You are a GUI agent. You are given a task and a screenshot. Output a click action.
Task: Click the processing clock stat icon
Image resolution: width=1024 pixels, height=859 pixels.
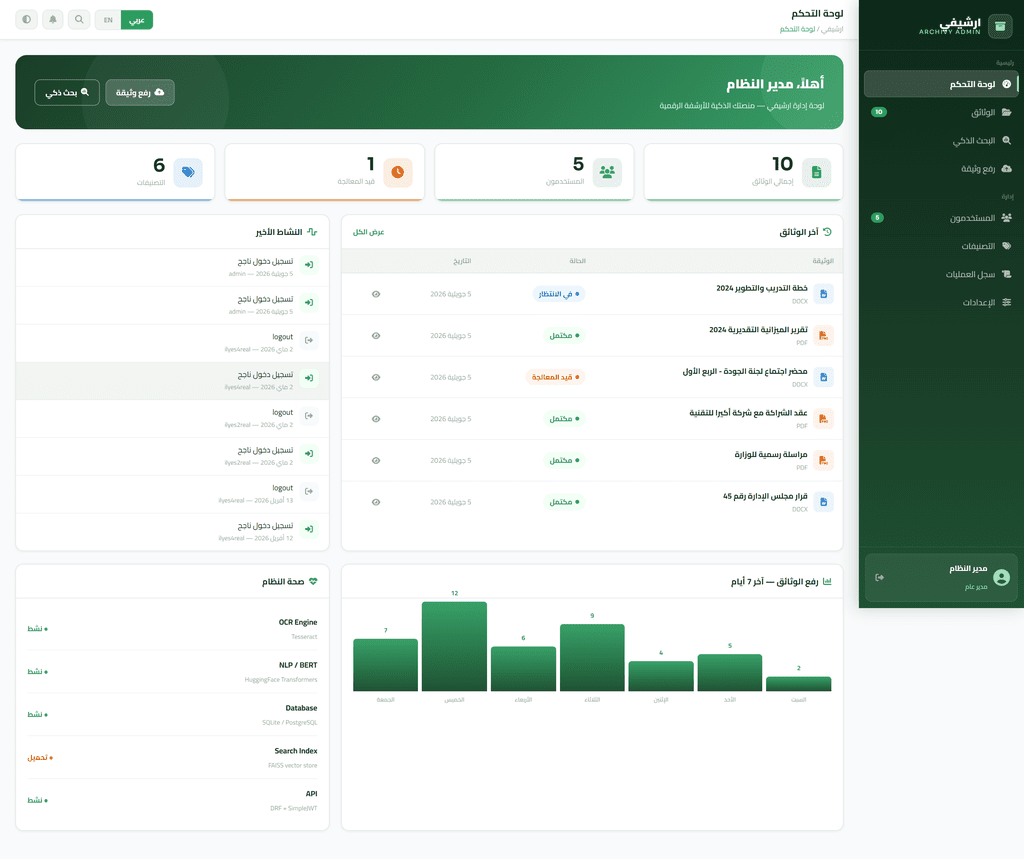click(398, 172)
